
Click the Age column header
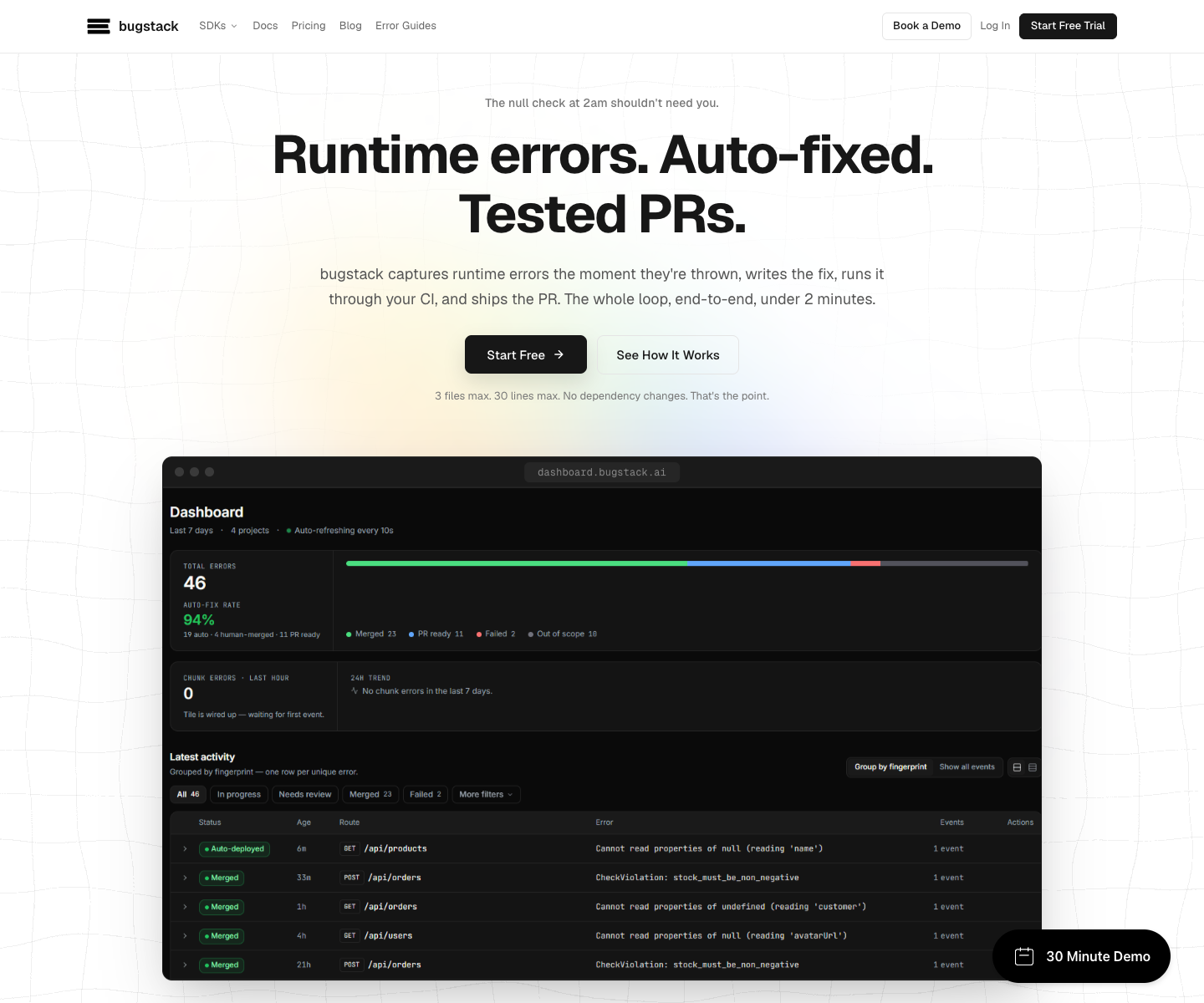tap(304, 822)
